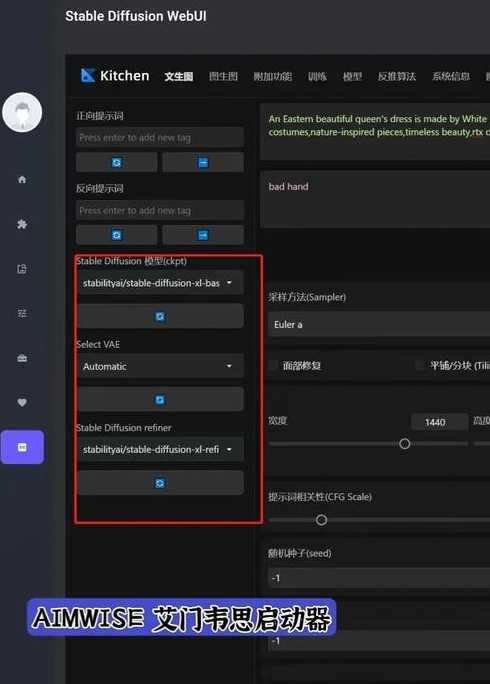The width and height of the screenshot is (490, 684).
Task: Click the 宽度 label
Action: (278, 421)
